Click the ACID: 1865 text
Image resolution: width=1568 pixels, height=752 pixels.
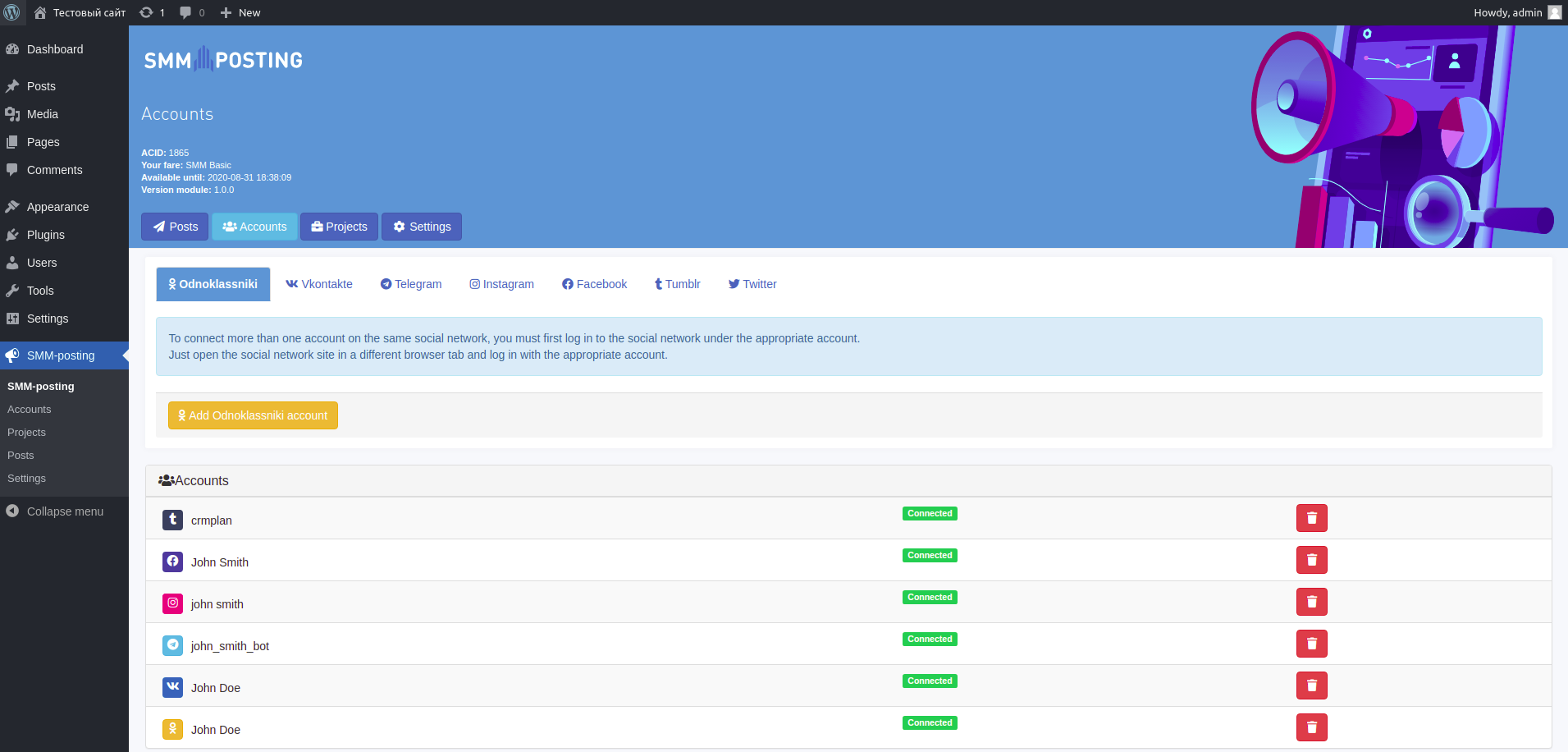point(165,153)
